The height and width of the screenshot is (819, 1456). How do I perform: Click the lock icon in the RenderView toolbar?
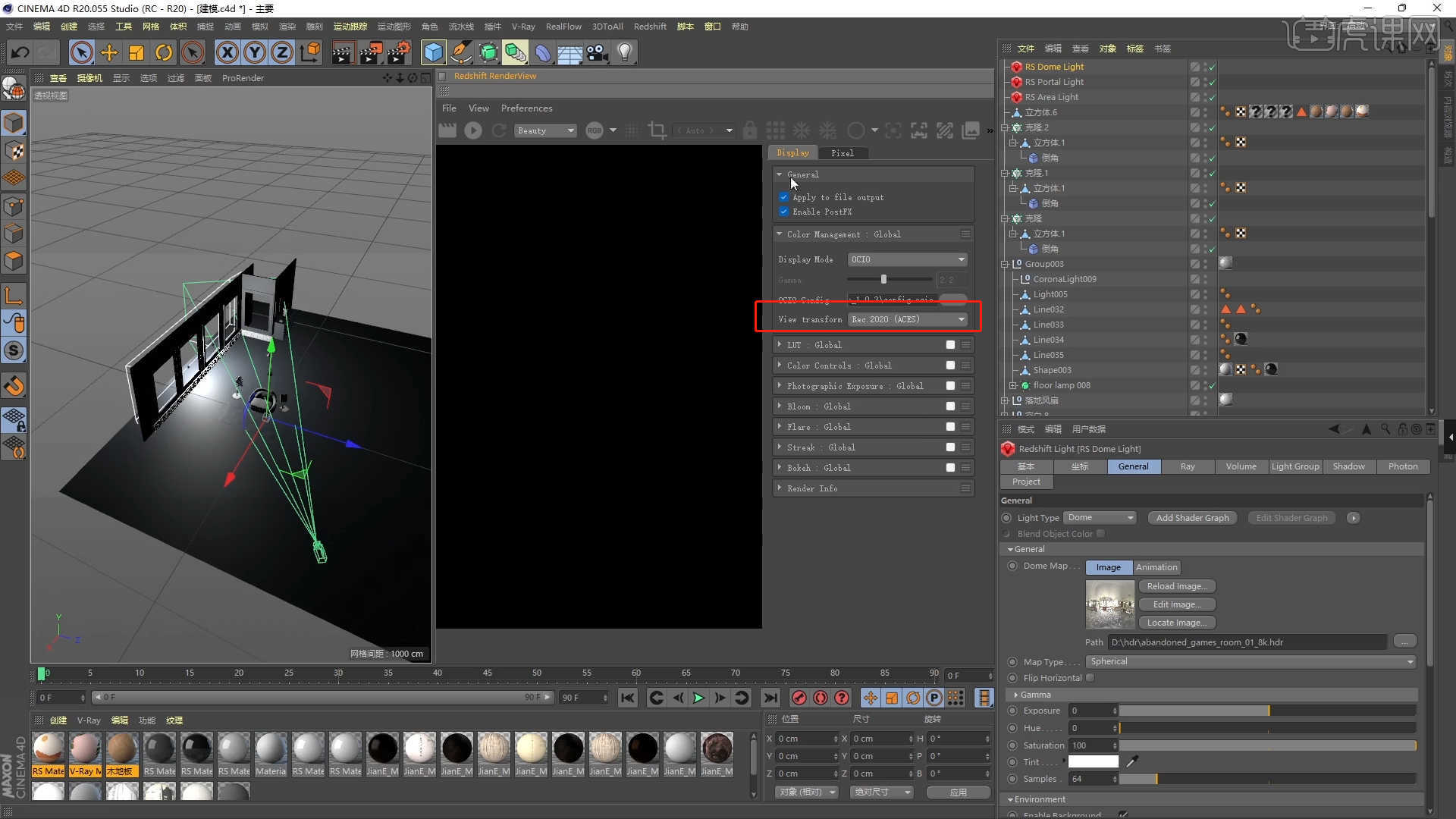[749, 130]
